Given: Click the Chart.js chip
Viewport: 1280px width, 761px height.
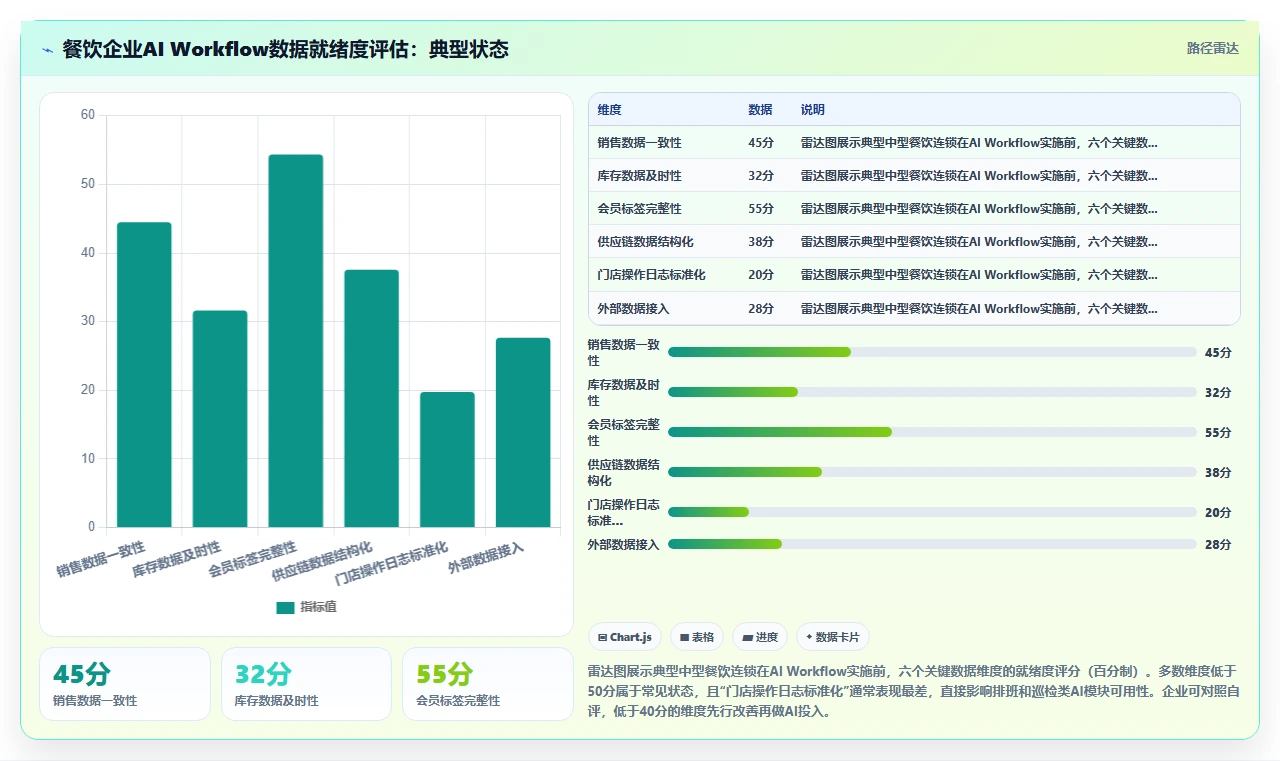Looking at the screenshot, I should point(624,637).
